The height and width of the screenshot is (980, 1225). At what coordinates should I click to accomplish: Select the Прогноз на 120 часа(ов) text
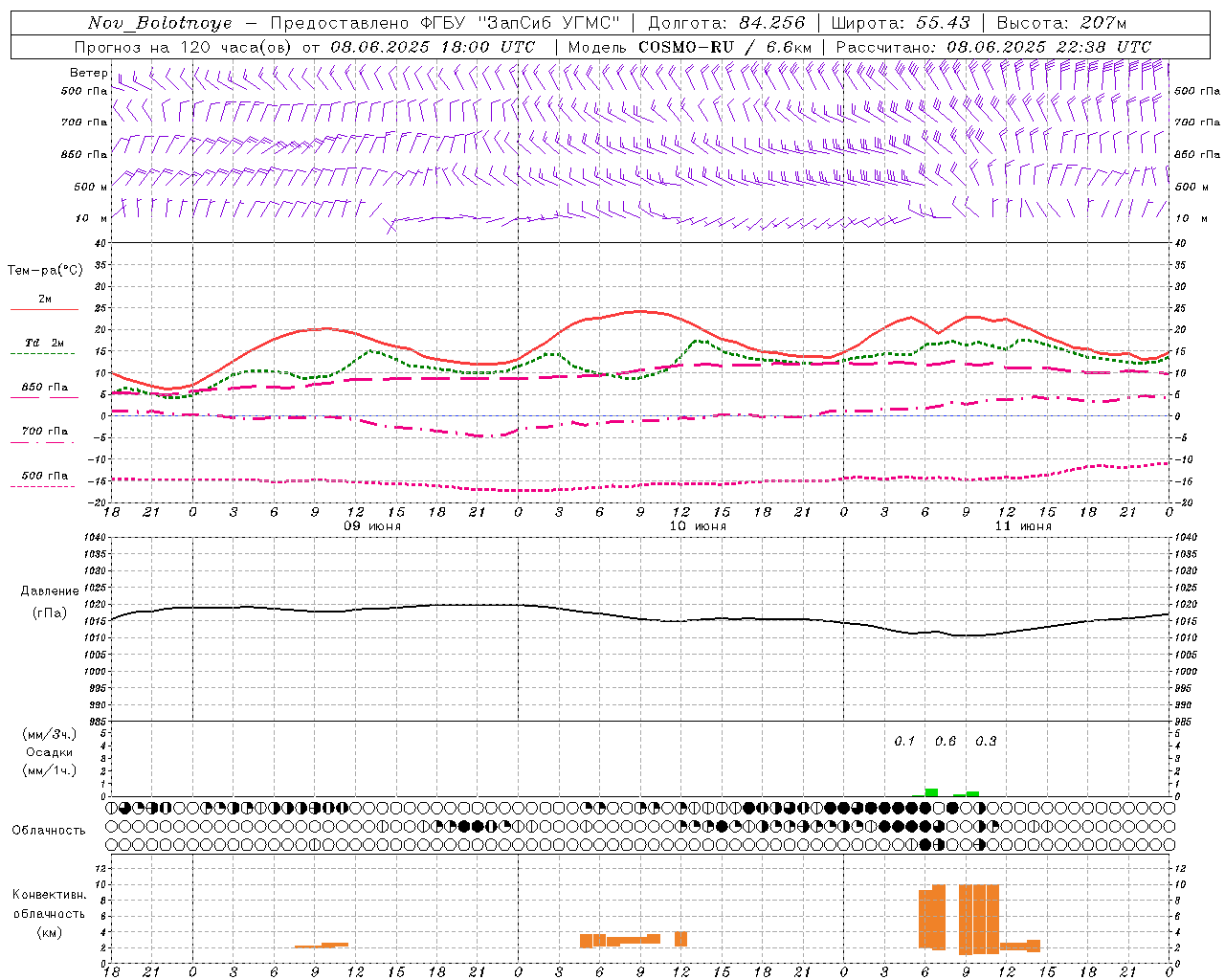pos(185,47)
